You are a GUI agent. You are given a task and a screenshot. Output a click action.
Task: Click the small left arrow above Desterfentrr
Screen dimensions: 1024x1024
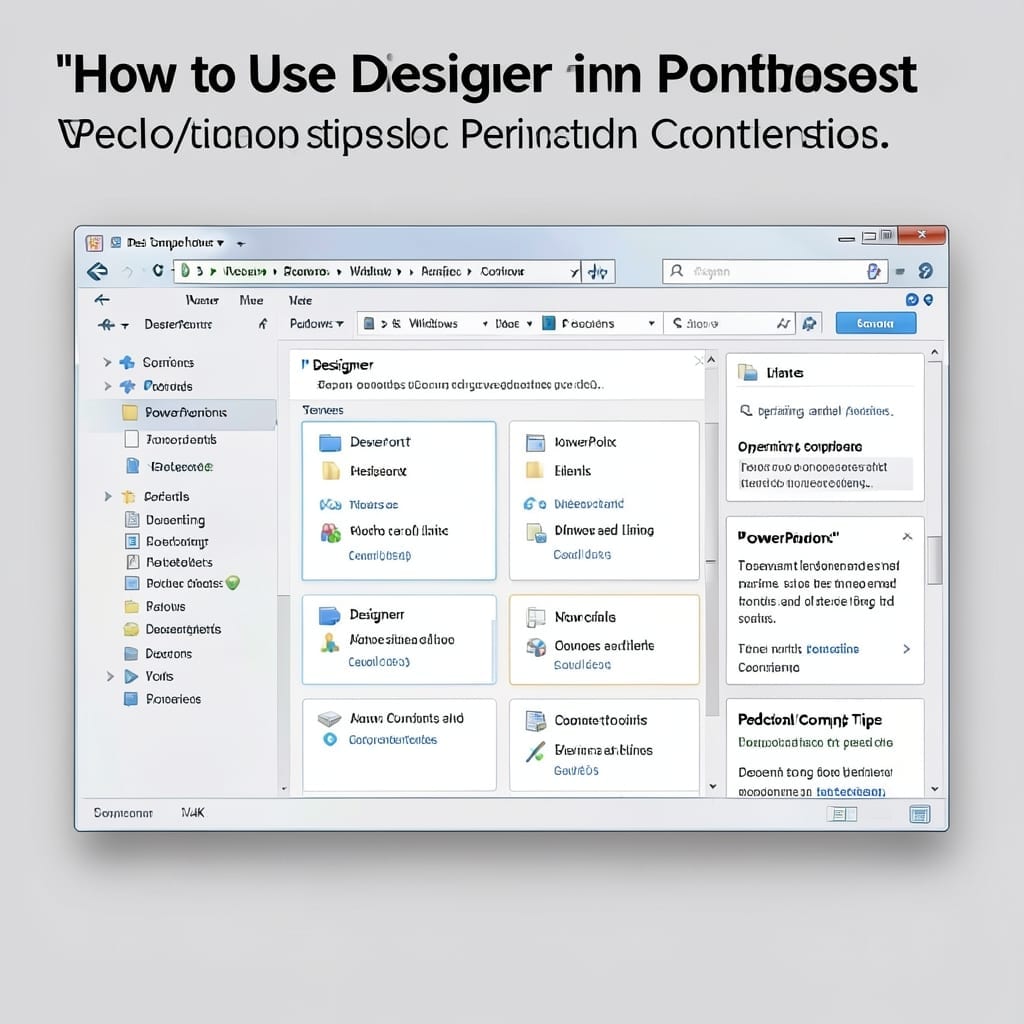click(102, 300)
